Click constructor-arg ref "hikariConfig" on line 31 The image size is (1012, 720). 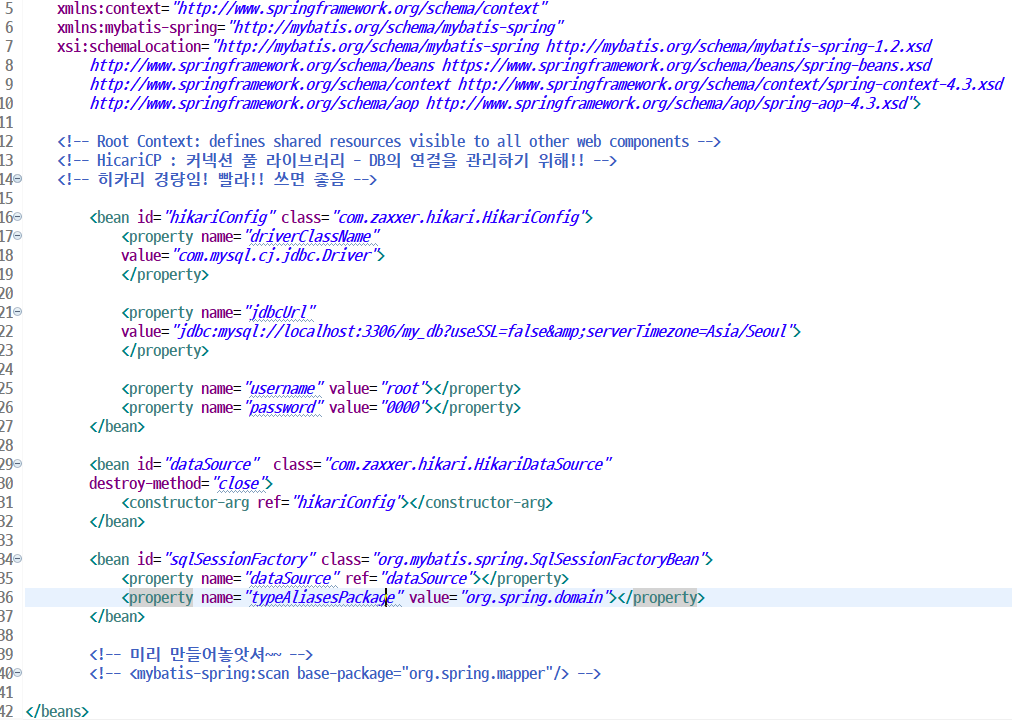[347, 503]
